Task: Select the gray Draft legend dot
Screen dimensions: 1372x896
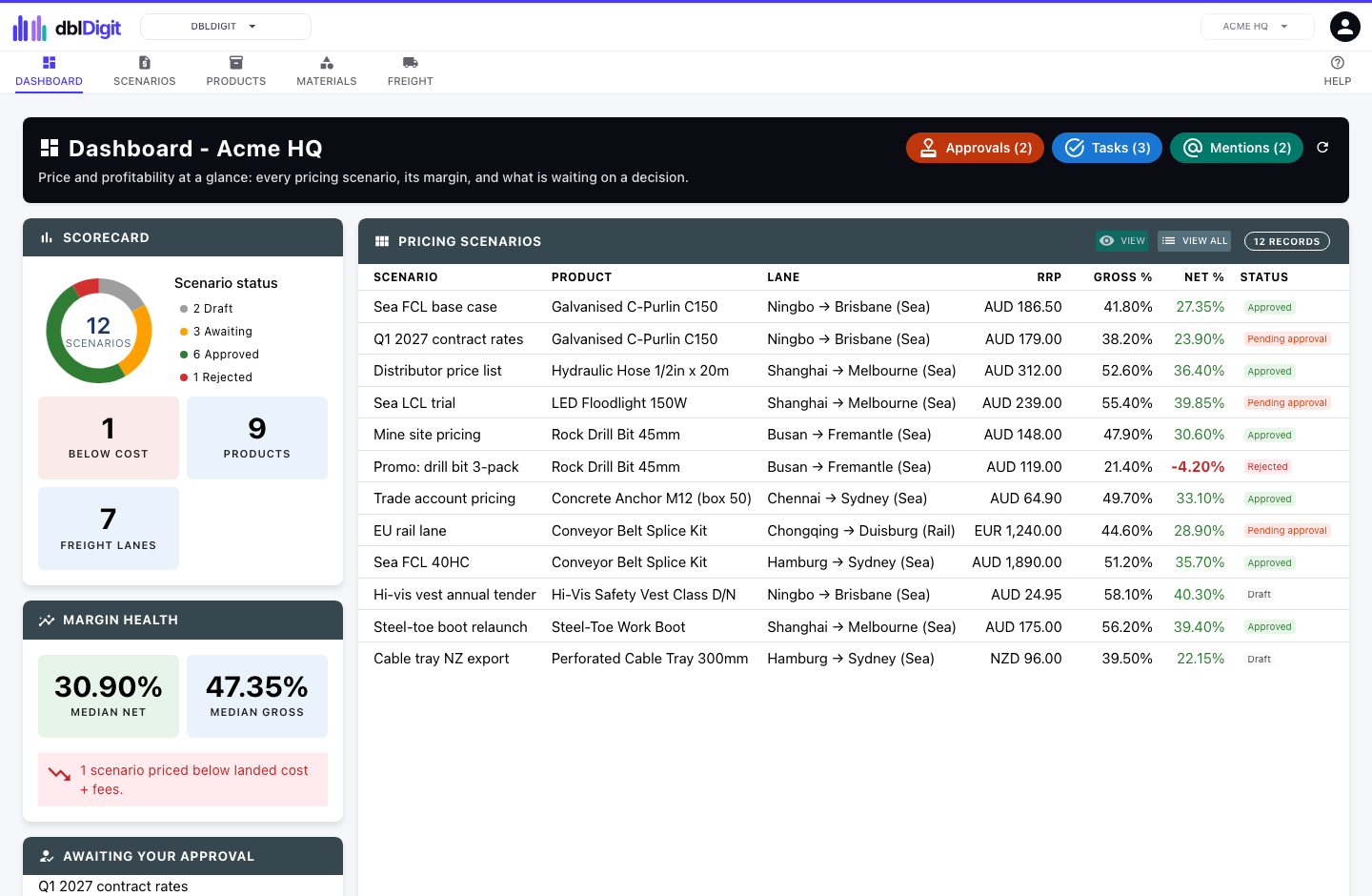Action: pos(184,309)
